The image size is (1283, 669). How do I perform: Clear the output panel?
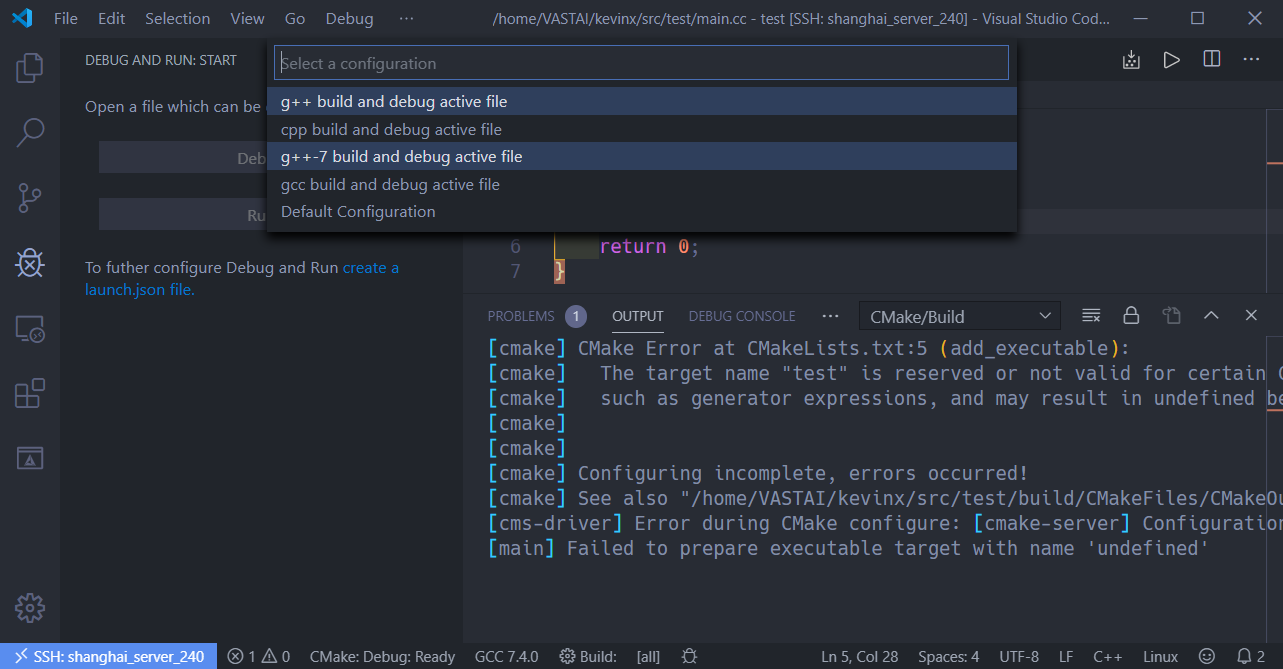click(x=1091, y=316)
